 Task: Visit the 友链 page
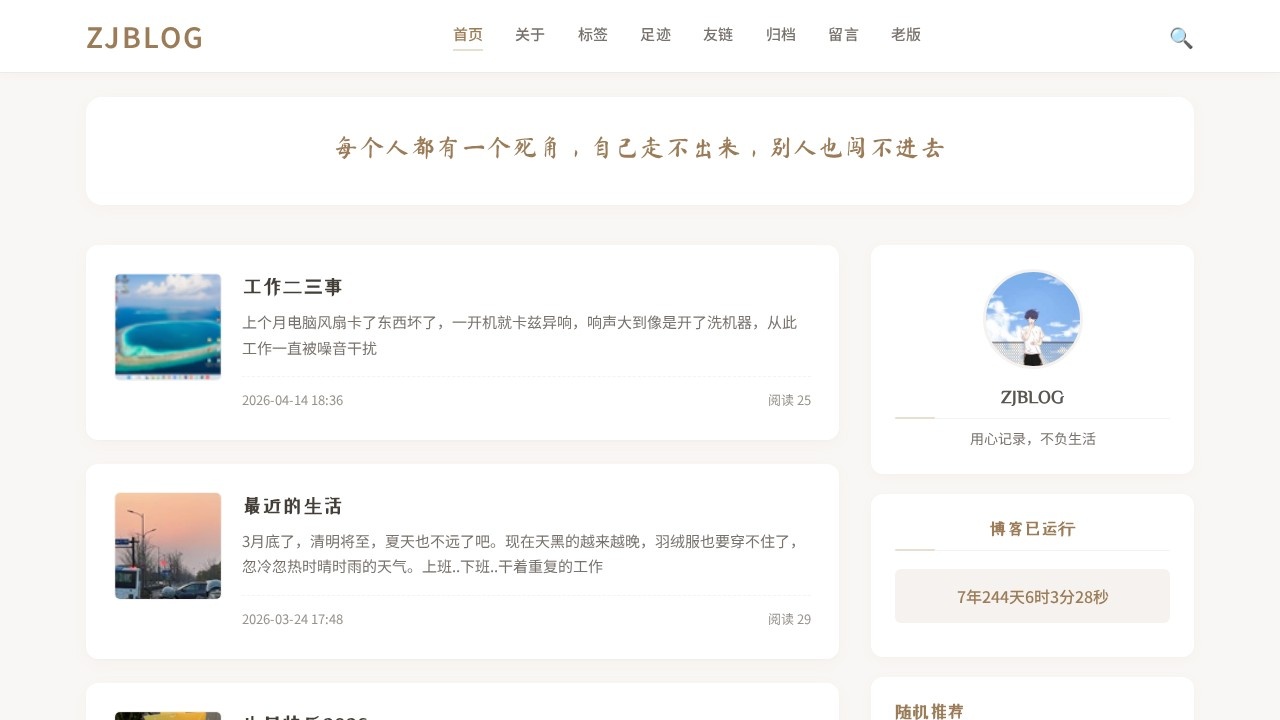click(x=718, y=34)
